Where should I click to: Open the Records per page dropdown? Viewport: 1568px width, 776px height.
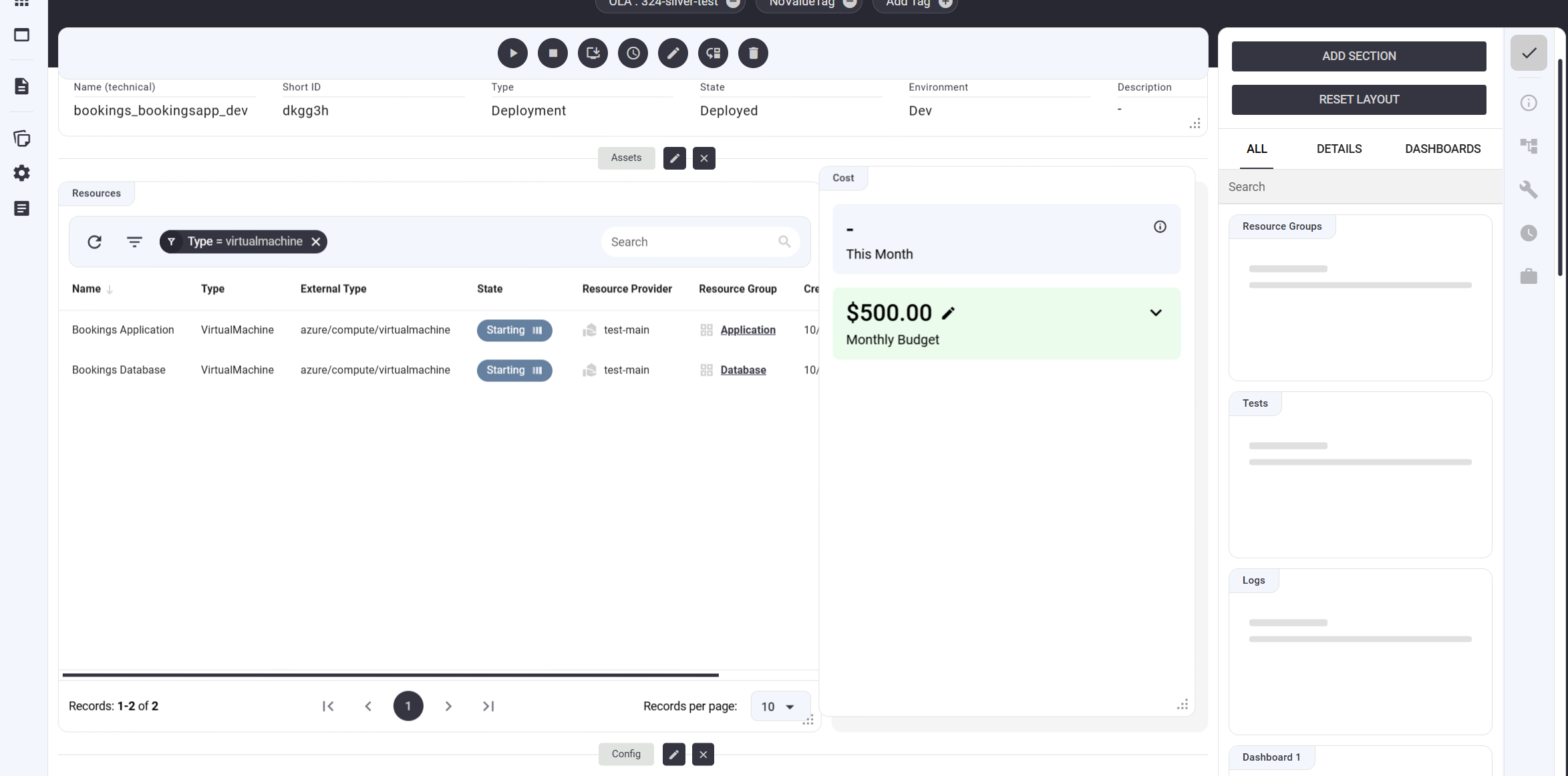coord(778,707)
